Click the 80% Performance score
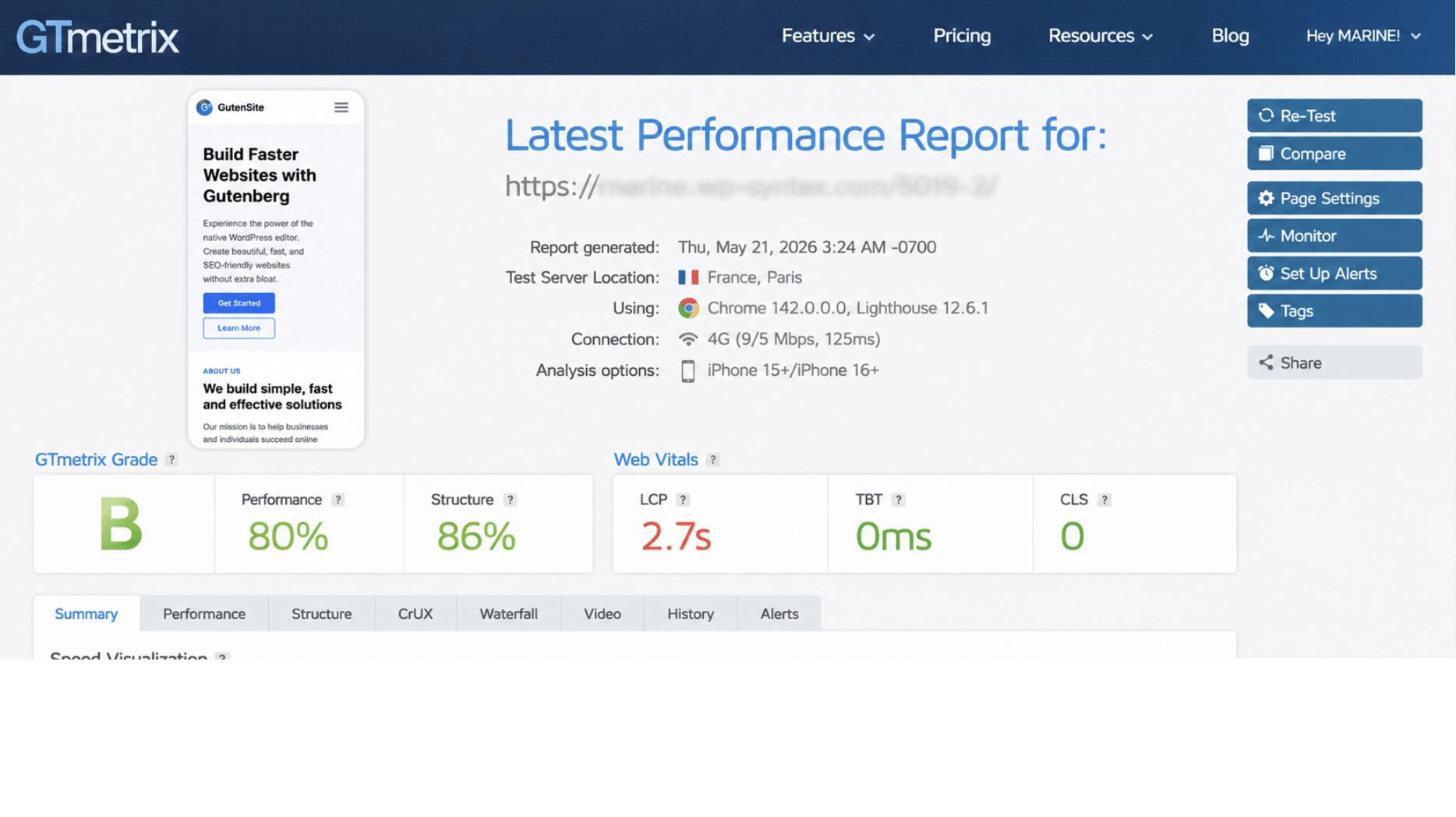The height and width of the screenshot is (817, 1456). click(288, 536)
